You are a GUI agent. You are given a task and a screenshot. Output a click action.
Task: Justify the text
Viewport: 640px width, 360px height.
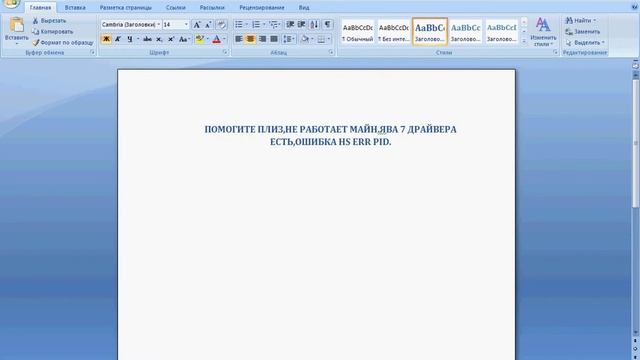[x=274, y=39]
